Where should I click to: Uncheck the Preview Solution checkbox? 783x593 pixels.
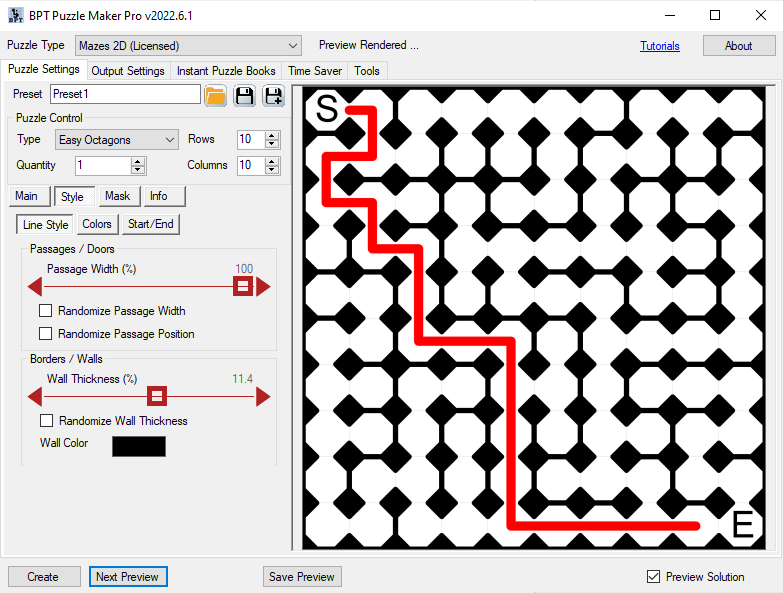point(654,577)
